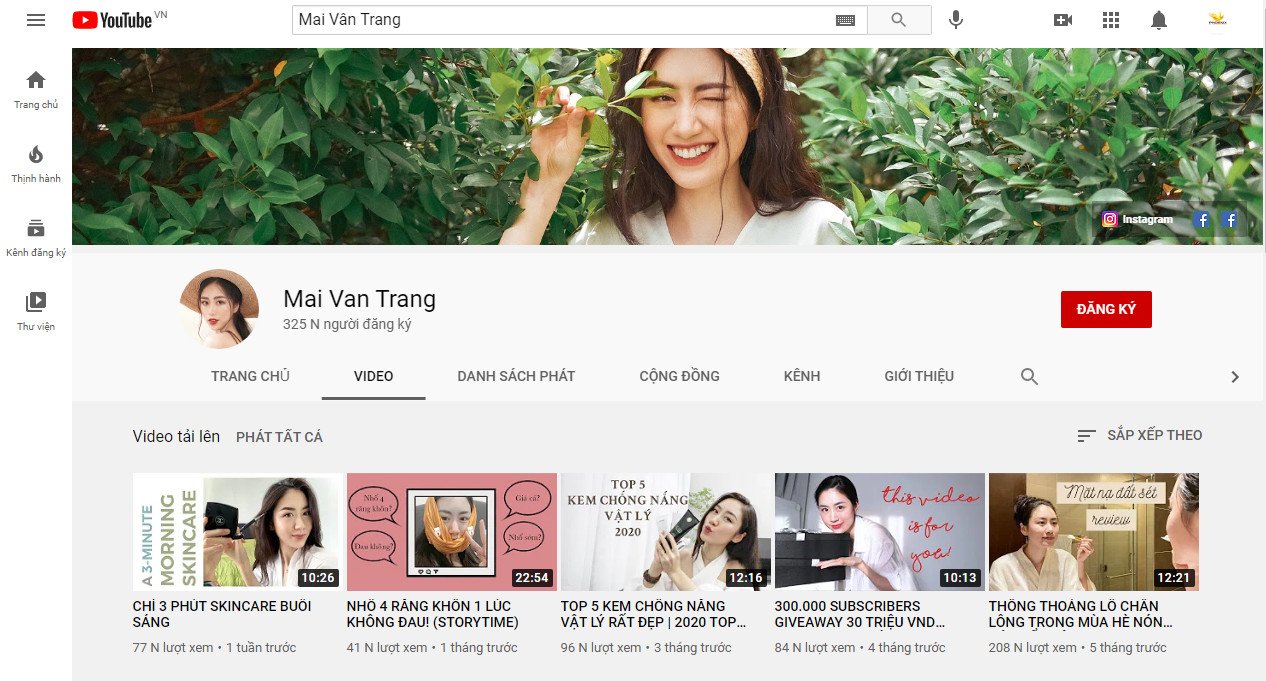The height and width of the screenshot is (681, 1266).
Task: Open Thịnh hành trending in sidebar
Action: [x=36, y=163]
